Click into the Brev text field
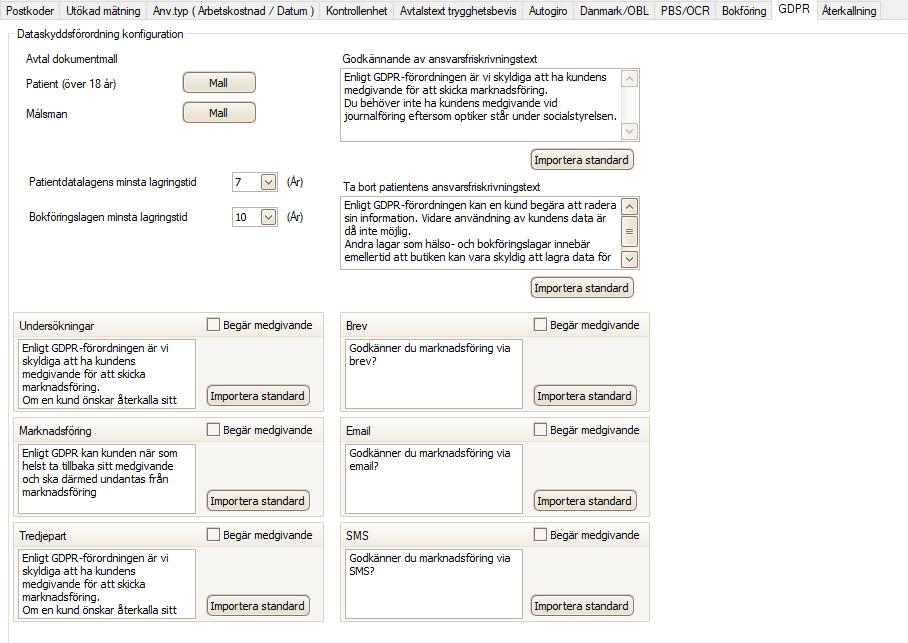Screen dimensions: 908x643 434,374
